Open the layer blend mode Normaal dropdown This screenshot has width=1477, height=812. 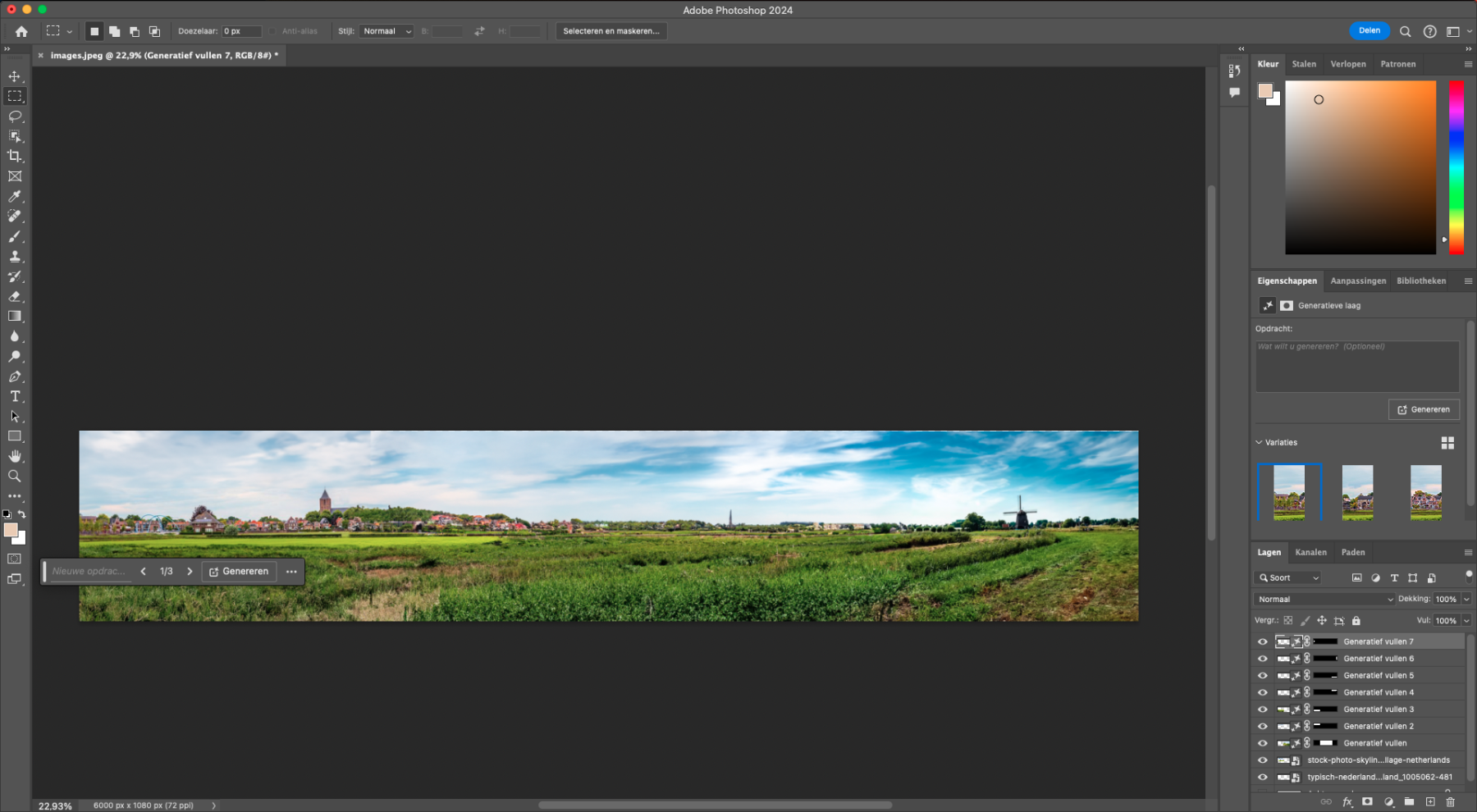pos(1324,599)
